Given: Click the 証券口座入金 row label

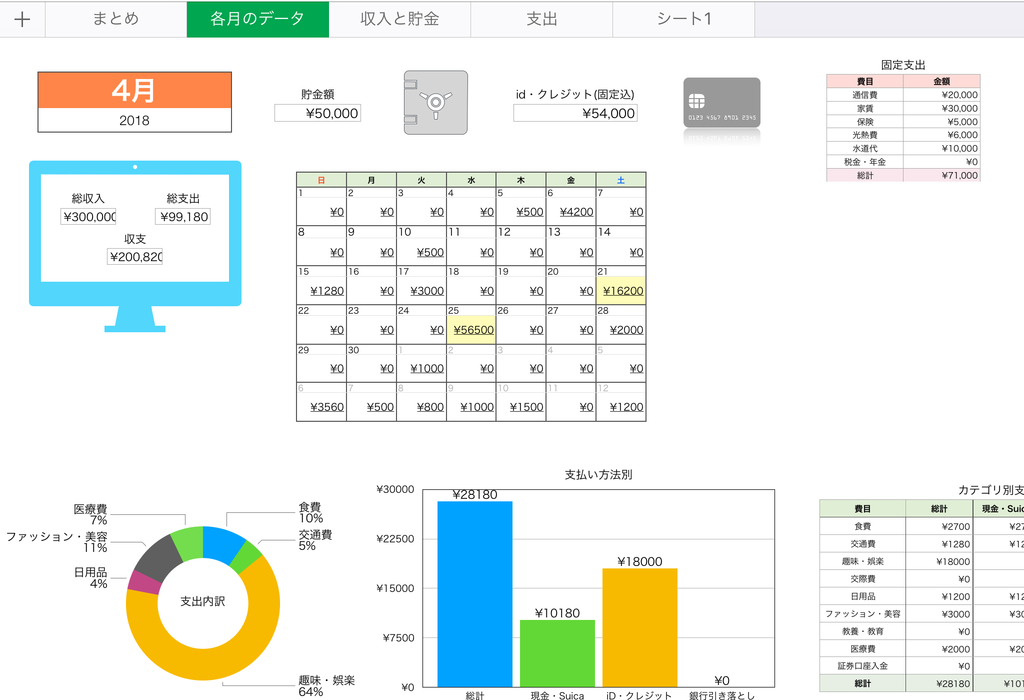Looking at the screenshot, I should (863, 666).
